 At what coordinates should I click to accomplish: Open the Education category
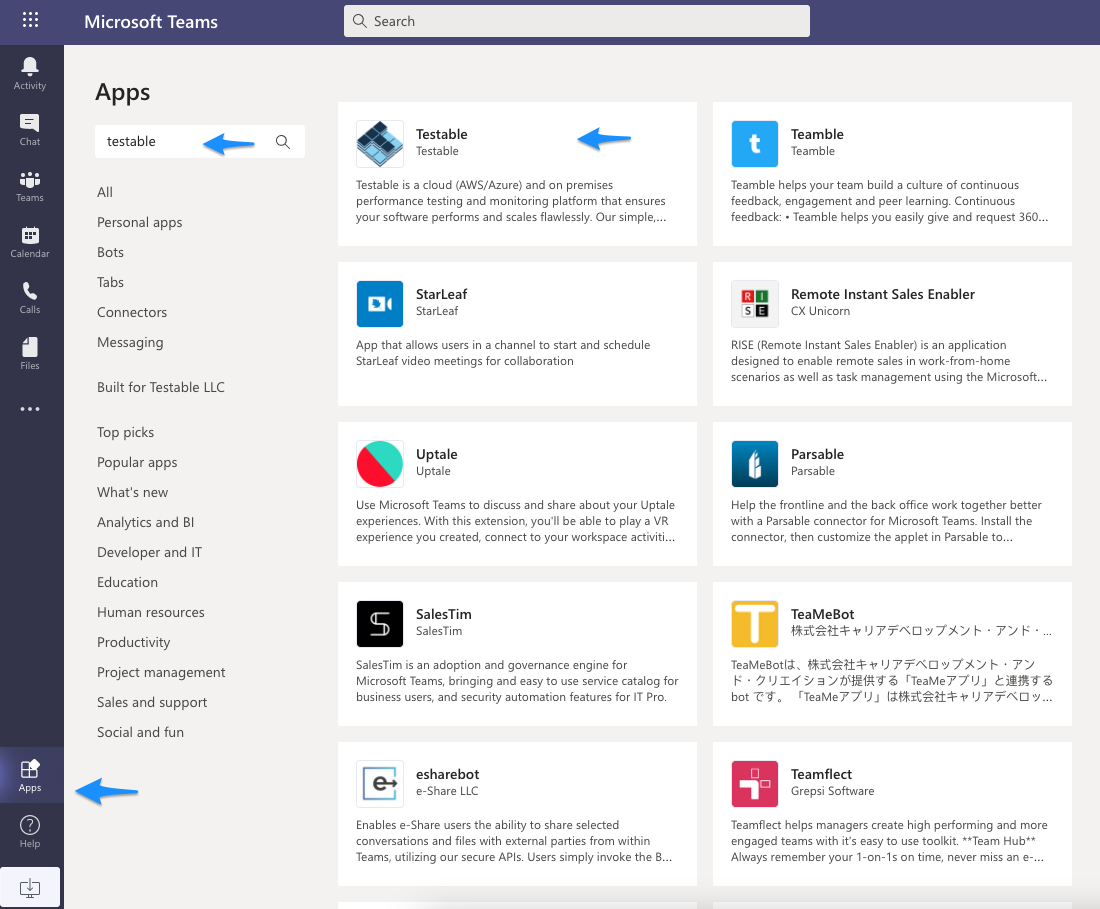pyautogui.click(x=127, y=582)
